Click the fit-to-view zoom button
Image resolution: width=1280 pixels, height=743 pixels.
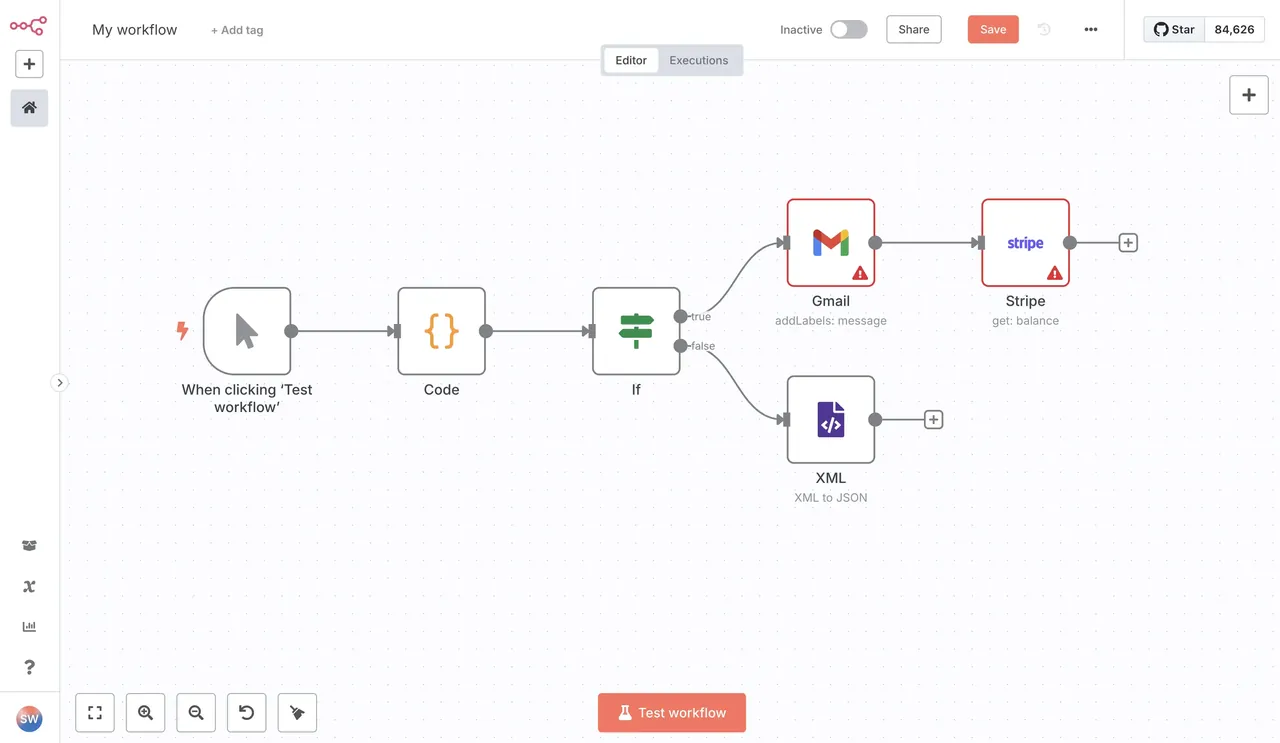(95, 713)
